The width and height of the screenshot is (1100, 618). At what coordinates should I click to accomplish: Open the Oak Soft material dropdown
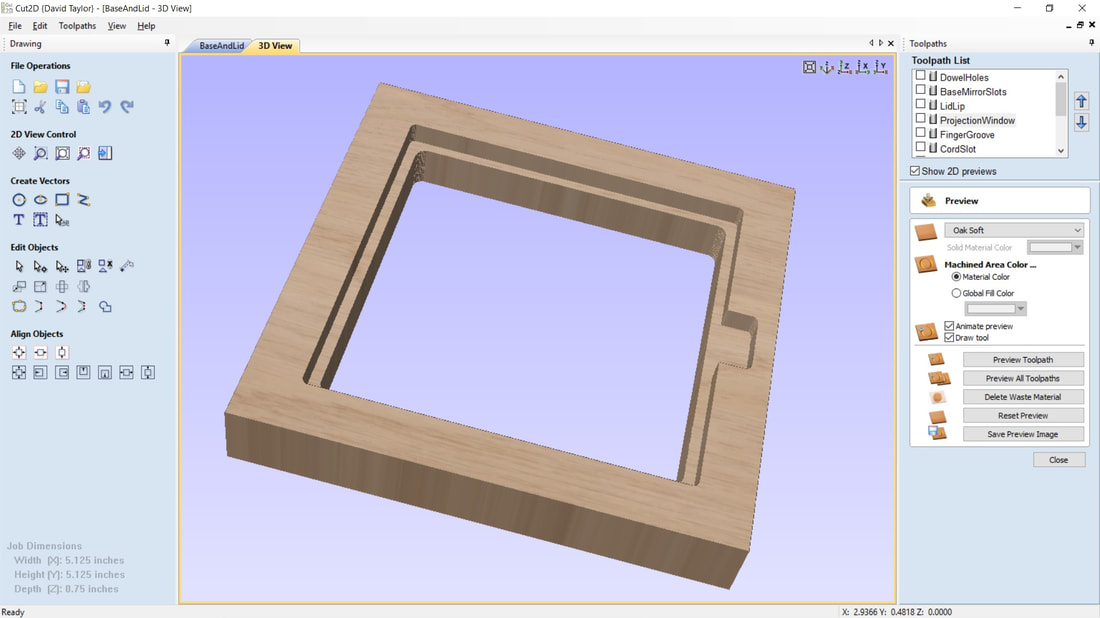click(x=1013, y=230)
